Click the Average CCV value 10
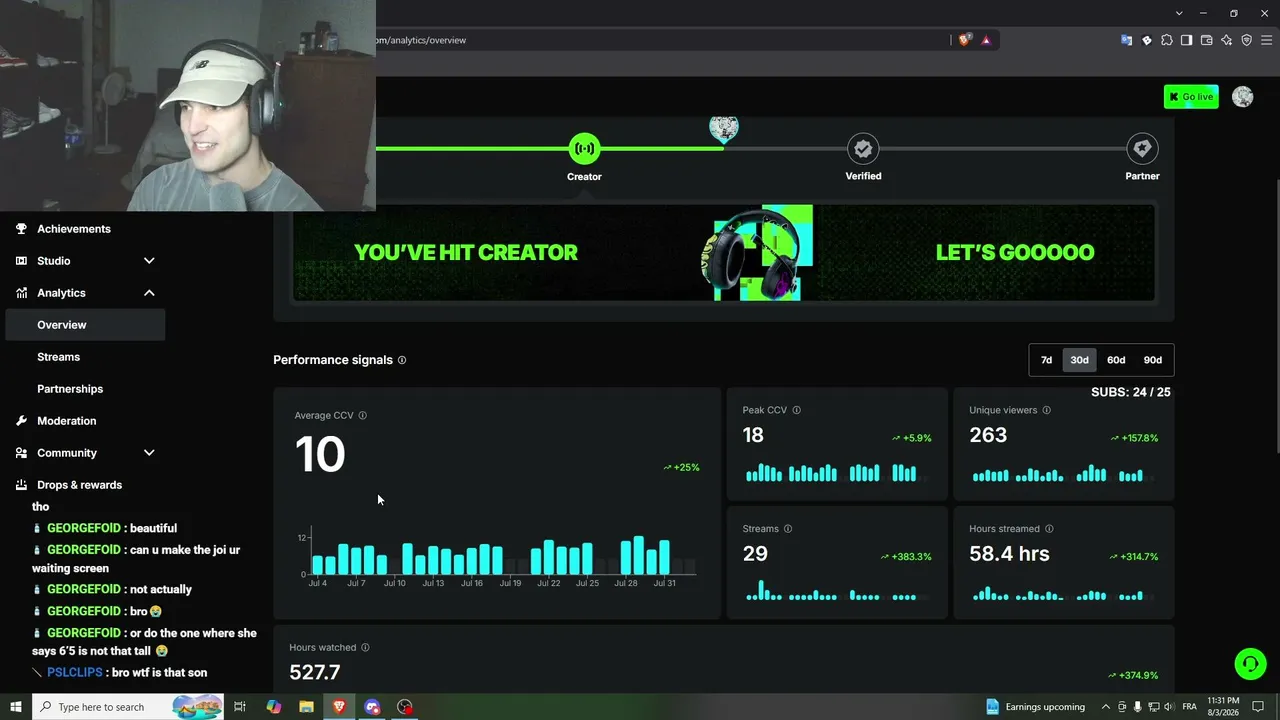1280x720 pixels. click(x=320, y=454)
